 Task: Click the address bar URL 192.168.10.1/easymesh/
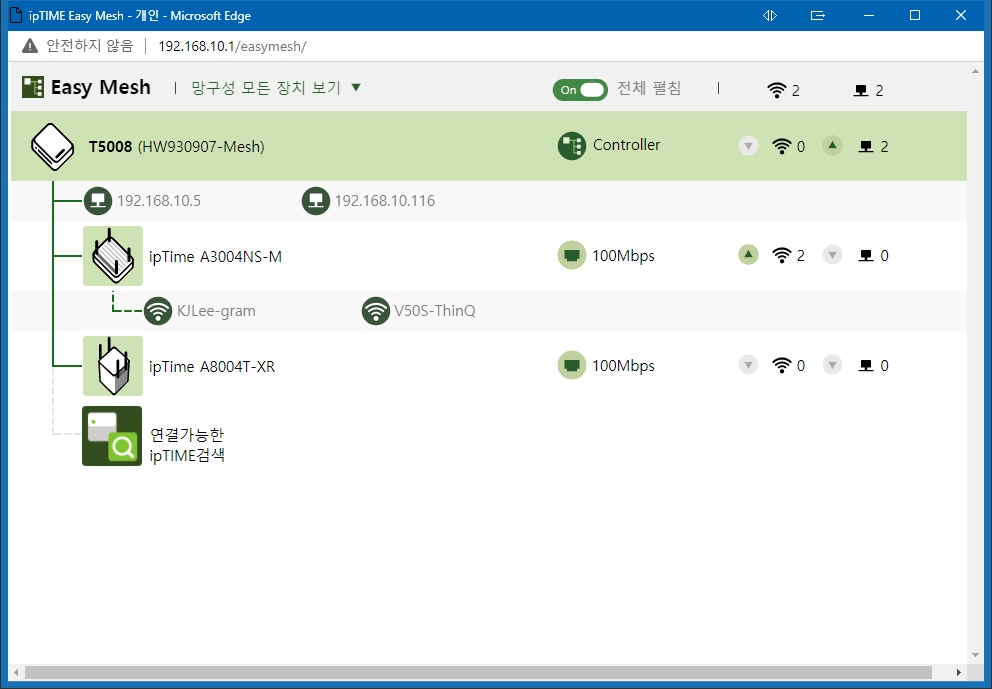pos(232,46)
